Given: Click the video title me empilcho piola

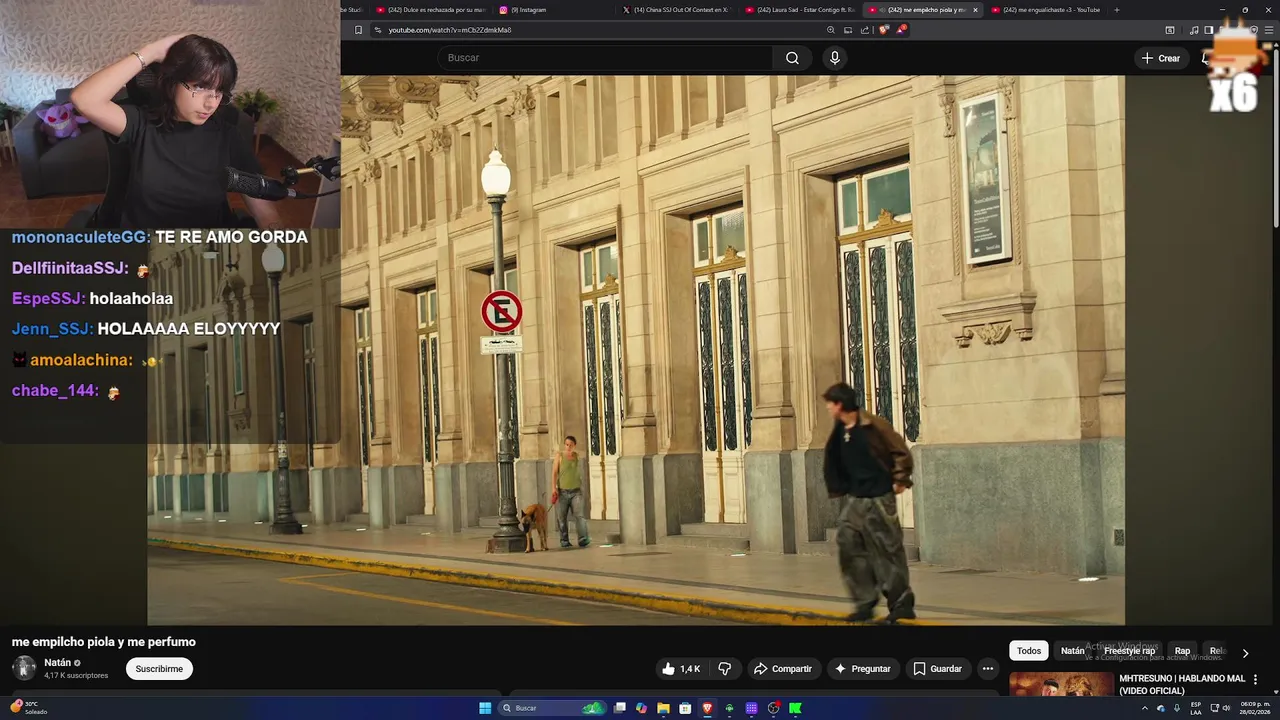Looking at the screenshot, I should tap(104, 642).
